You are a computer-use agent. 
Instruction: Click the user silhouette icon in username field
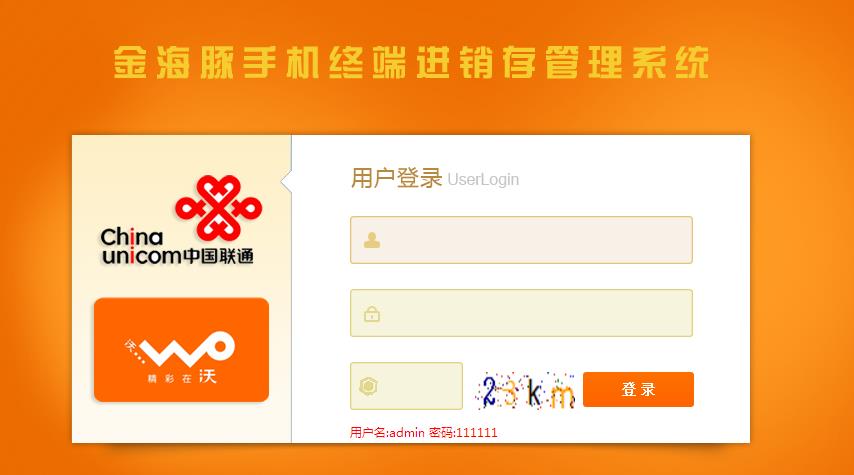372,240
